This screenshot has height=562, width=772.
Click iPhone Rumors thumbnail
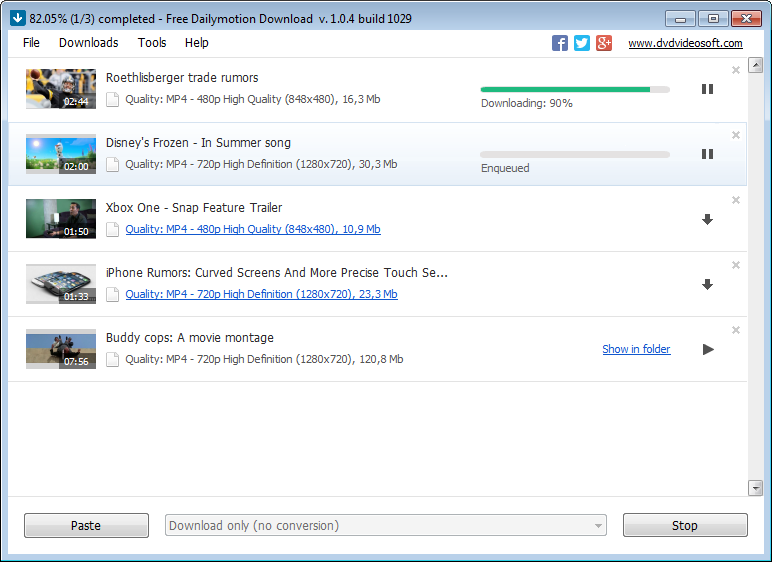pos(61,284)
